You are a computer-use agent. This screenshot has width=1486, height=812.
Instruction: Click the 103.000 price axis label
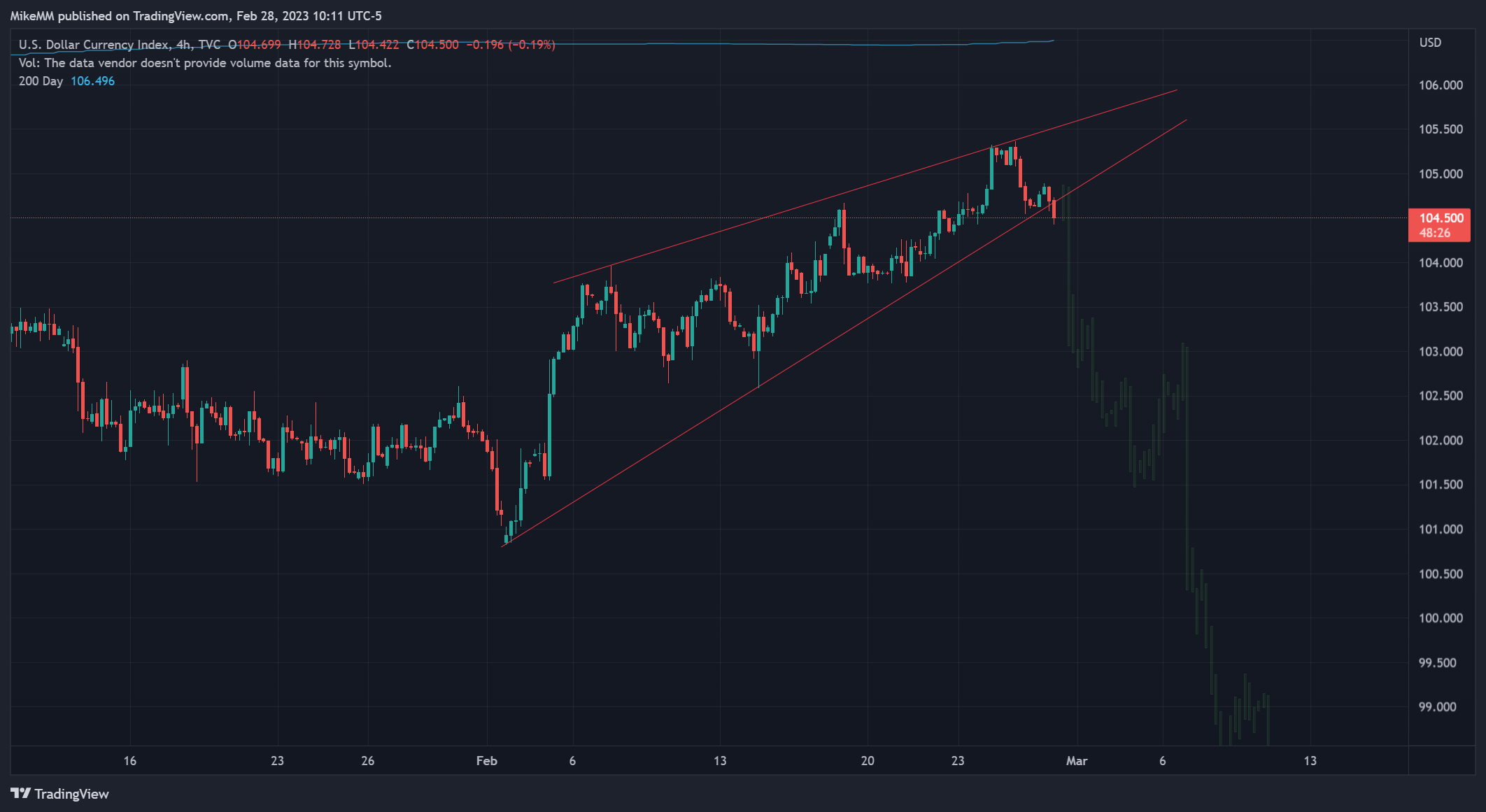1441,352
